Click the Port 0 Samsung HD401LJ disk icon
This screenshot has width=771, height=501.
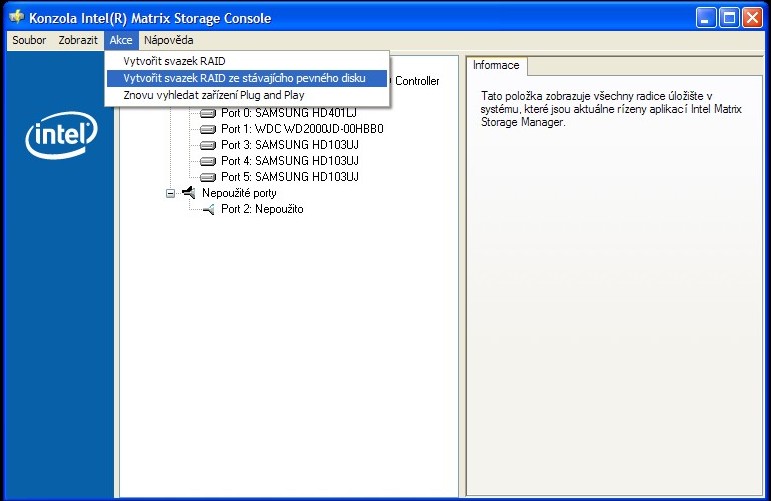coord(208,113)
